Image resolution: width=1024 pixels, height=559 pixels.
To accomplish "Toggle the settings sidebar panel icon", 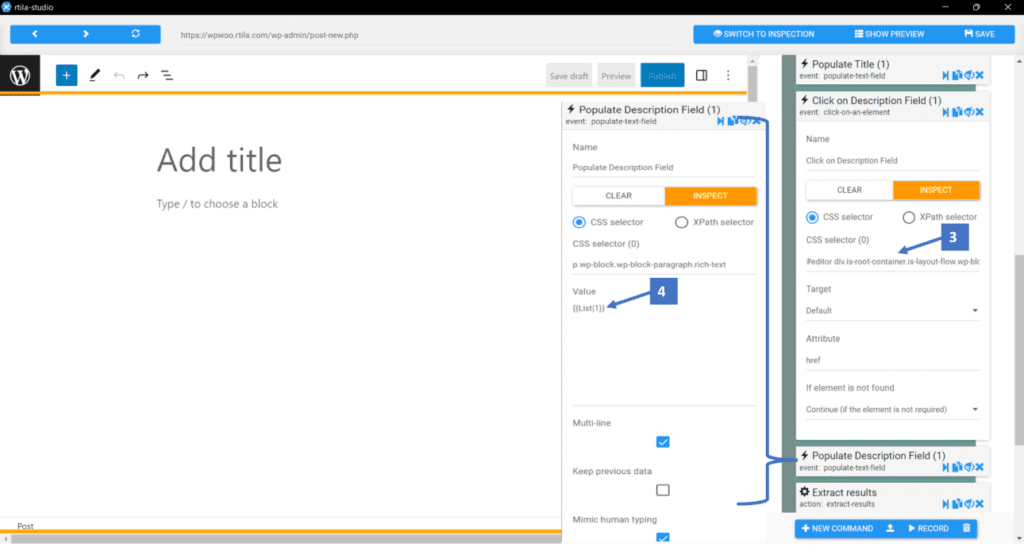I will [701, 76].
